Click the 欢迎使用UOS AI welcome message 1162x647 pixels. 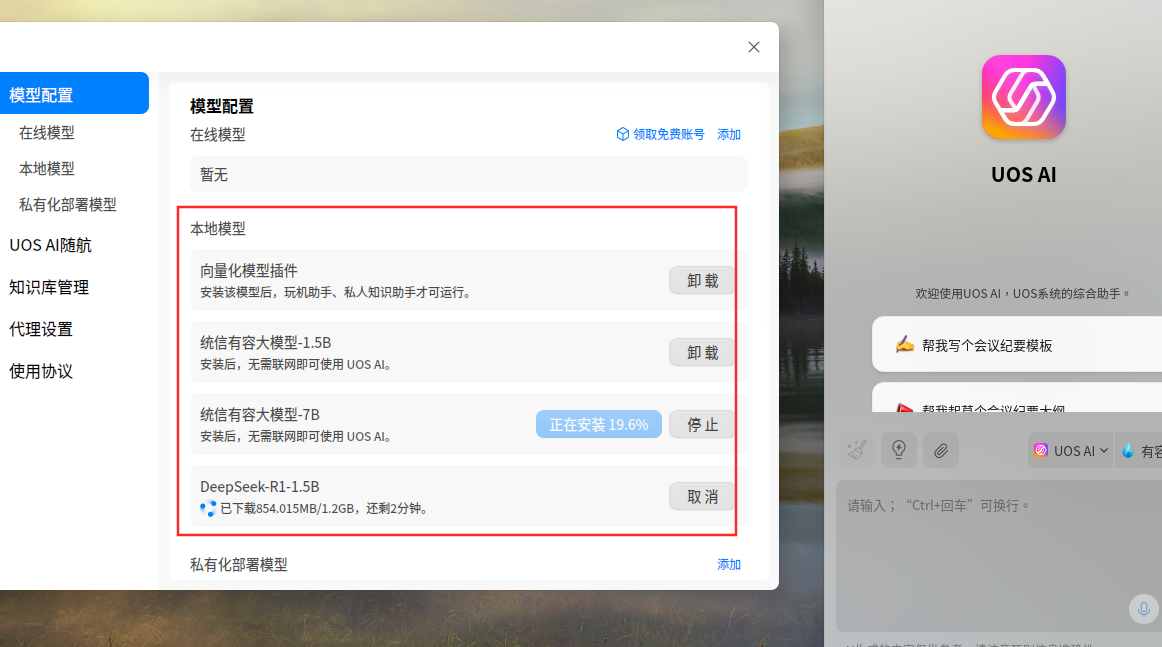pyautogui.click(x=1023, y=293)
